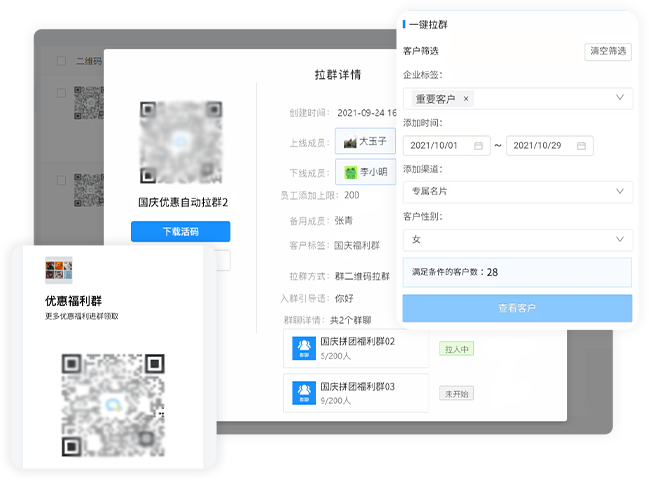649x480 pixels.
Task: Click the employee add limit value 200
Action: click(x=352, y=195)
